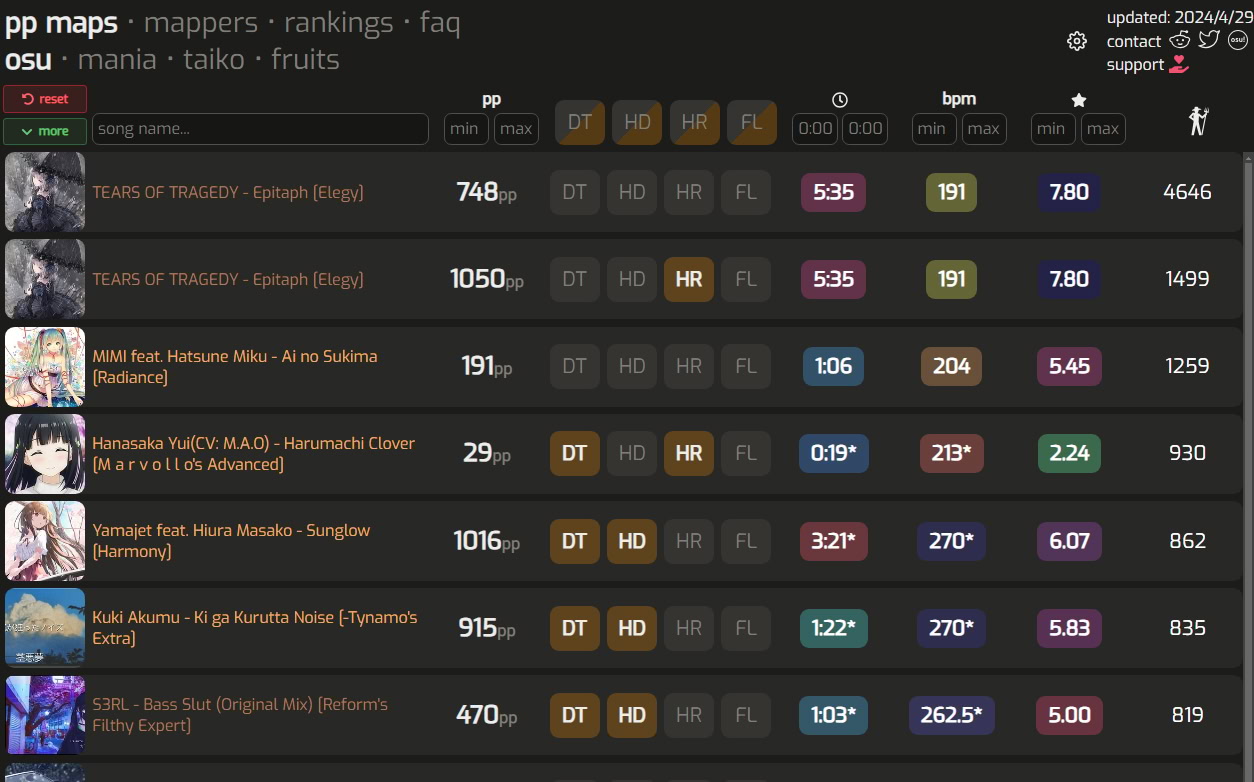The width and height of the screenshot is (1254, 782).
Task: Toggle the HD mod filter in the header
Action: (637, 122)
